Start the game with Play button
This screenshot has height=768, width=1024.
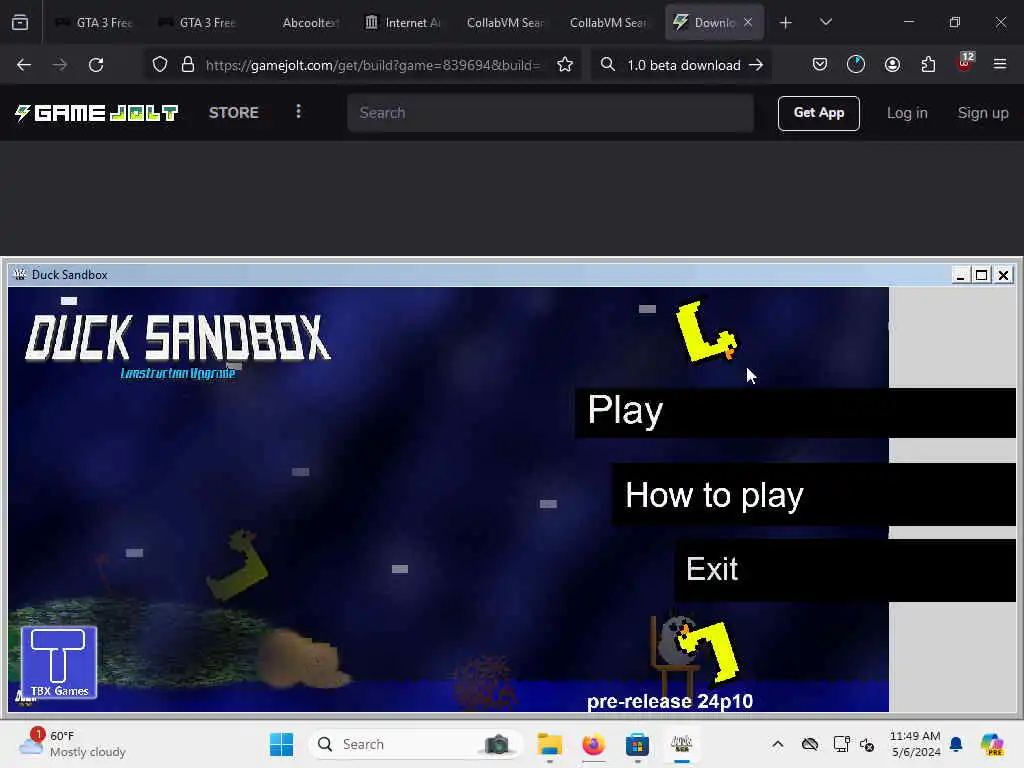(x=795, y=413)
